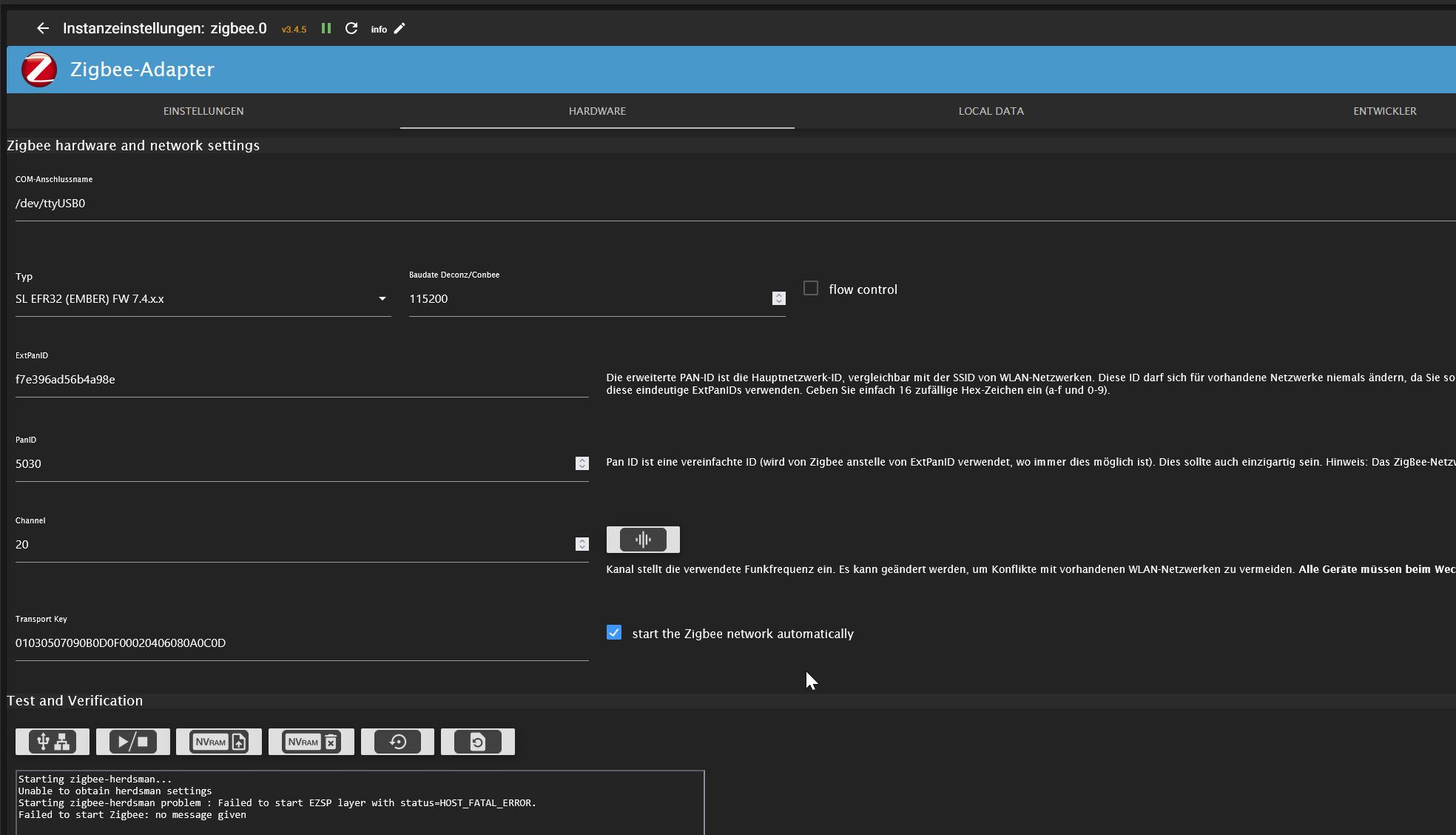Go to the Entwickler tab

click(1385, 111)
